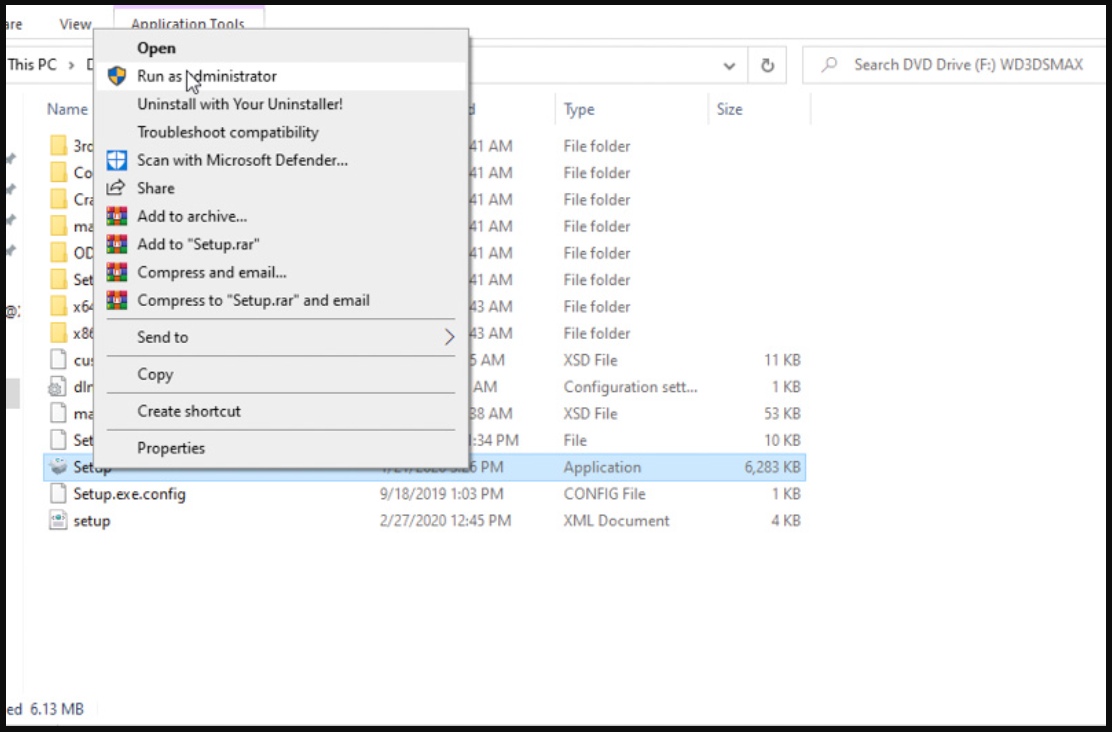Viewport: 1112px width, 732px height.
Task: Select Create shortcut menu entry
Action: 189,411
